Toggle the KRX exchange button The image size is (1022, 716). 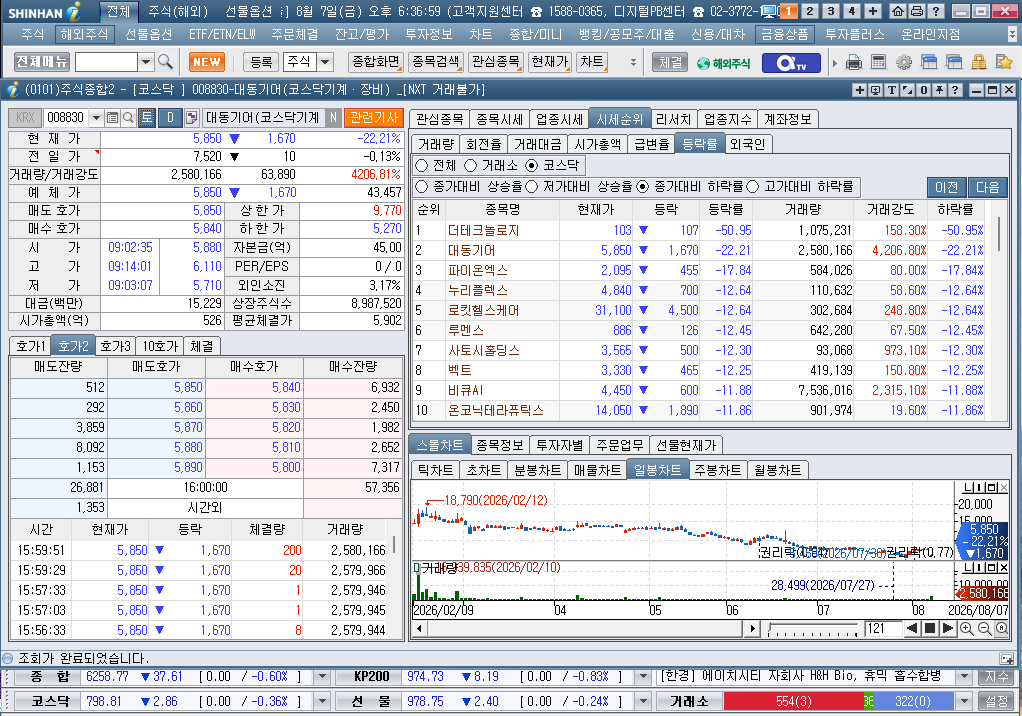coord(25,118)
